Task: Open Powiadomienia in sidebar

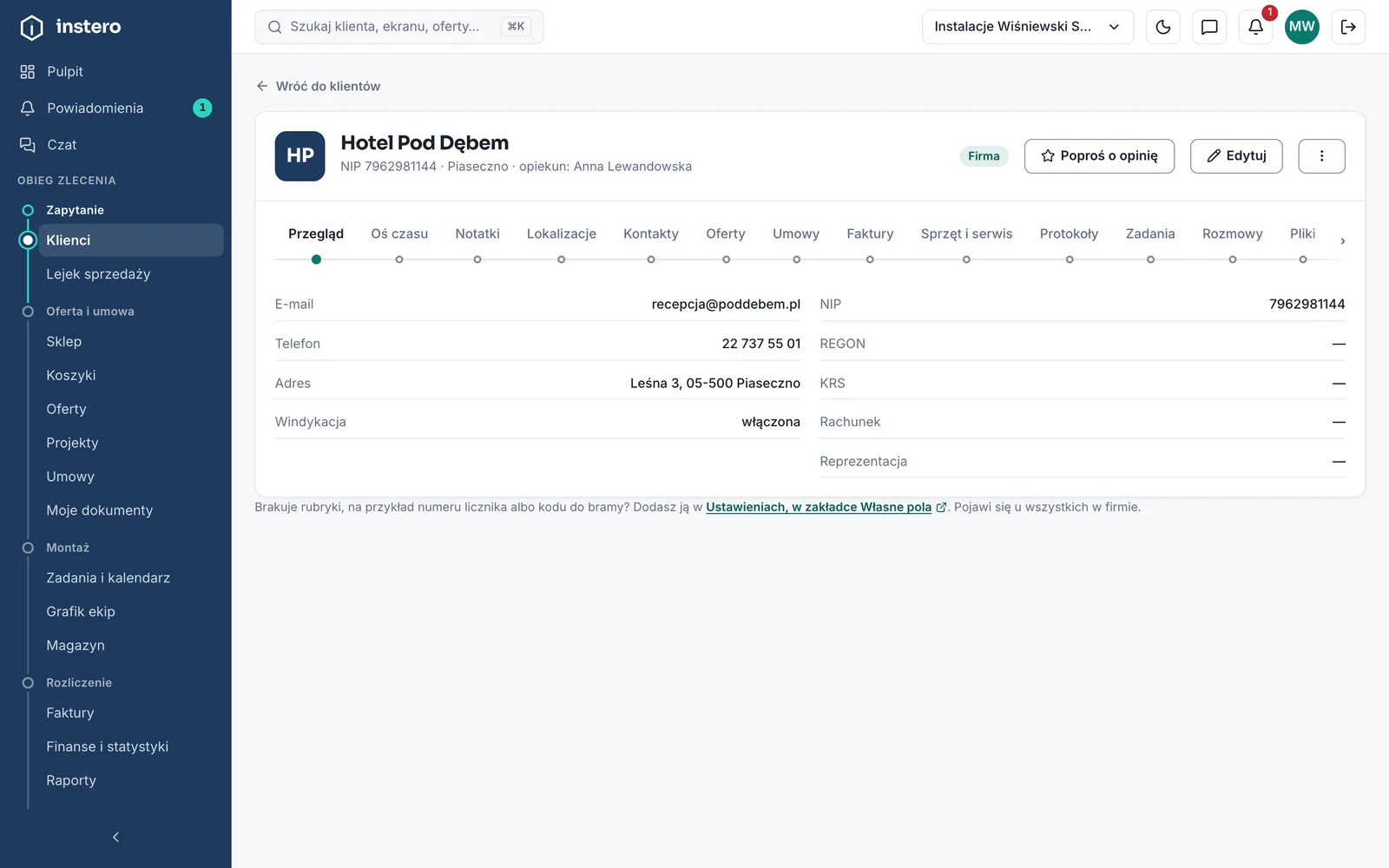Action: click(115, 108)
